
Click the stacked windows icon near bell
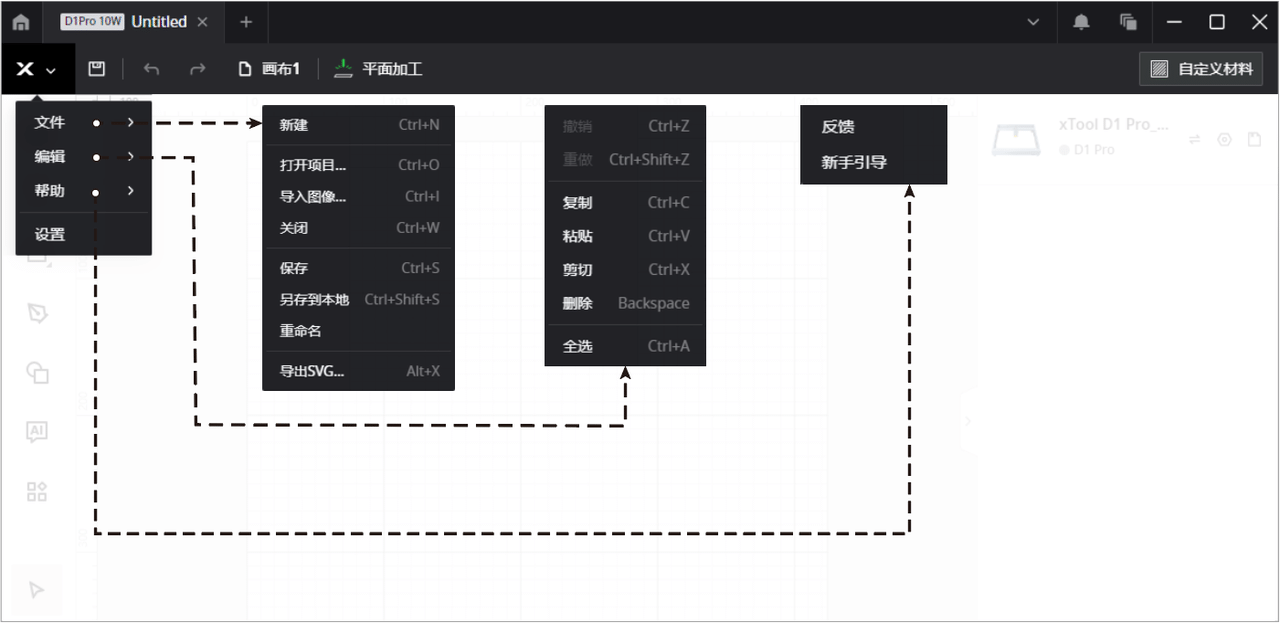[x=1128, y=22]
